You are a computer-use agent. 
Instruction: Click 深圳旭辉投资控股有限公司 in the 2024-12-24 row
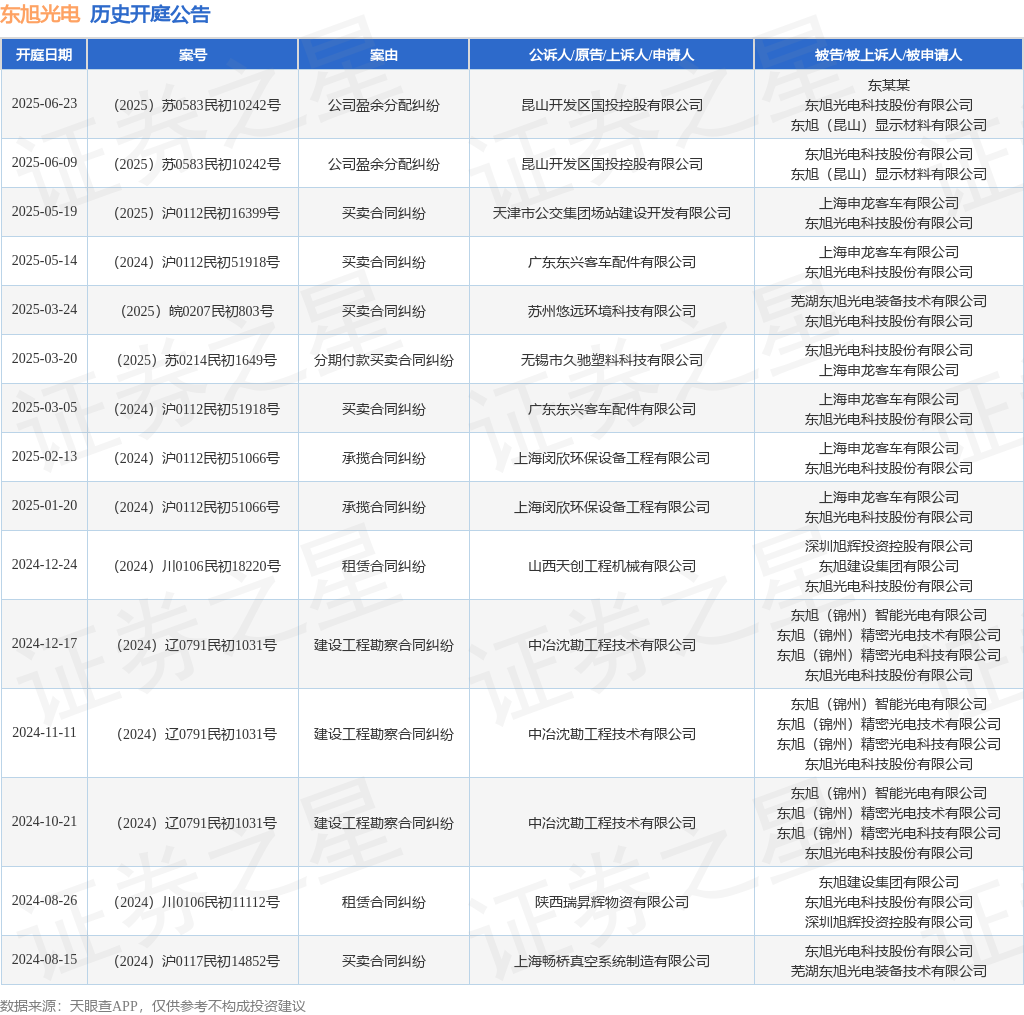pyautogui.click(x=888, y=546)
